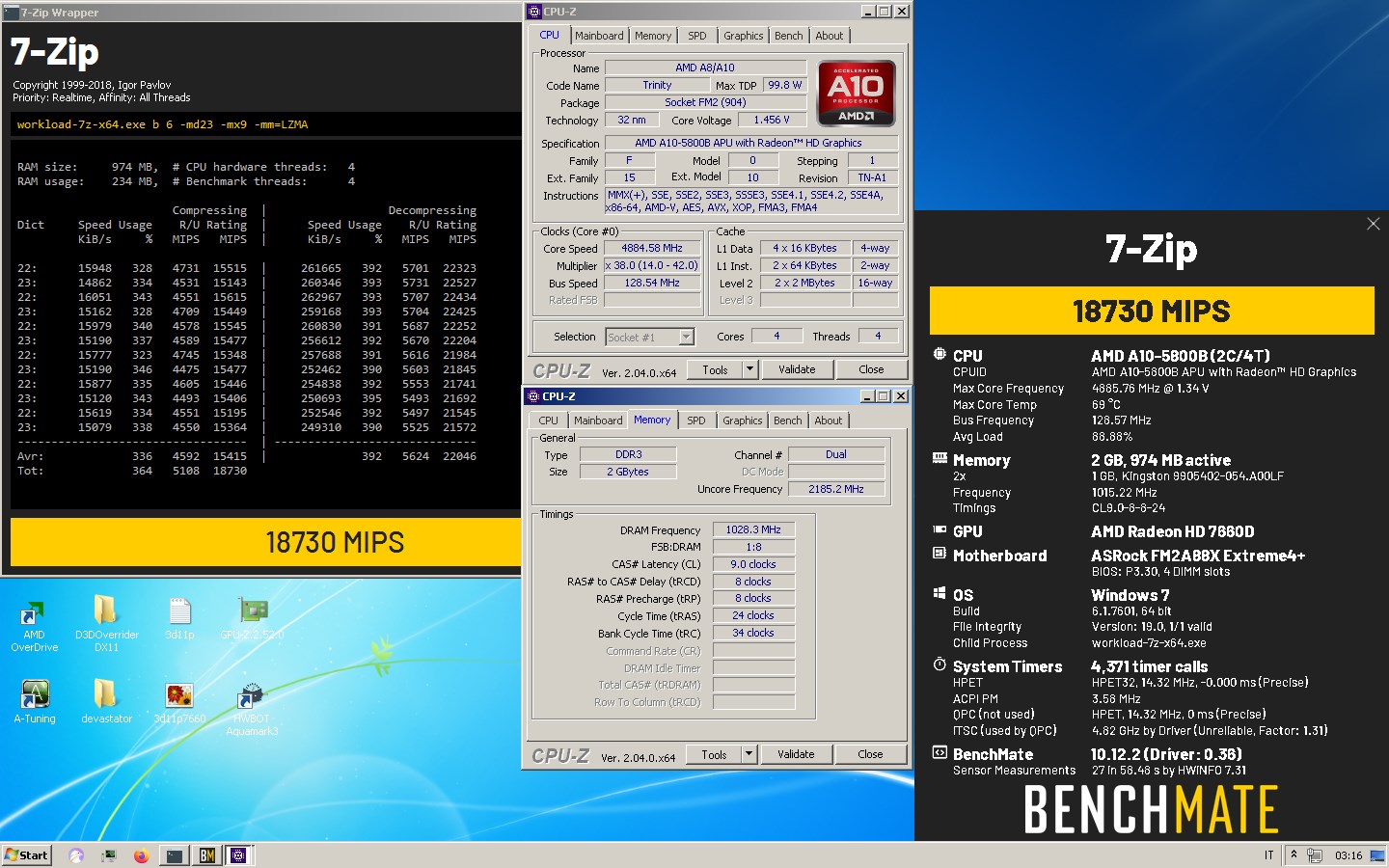Click the CPU section icon in BenchMate
The image size is (1389, 868).
coord(940,354)
